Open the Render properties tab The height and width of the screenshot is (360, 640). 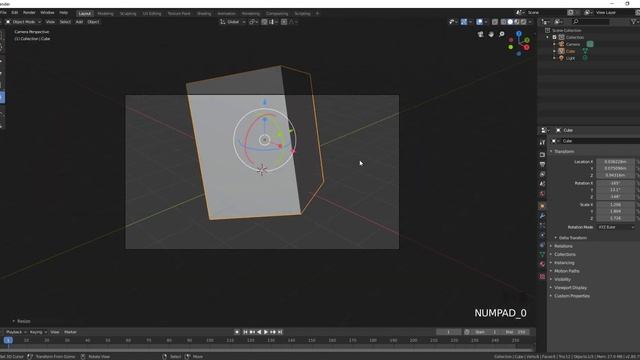coord(542,155)
